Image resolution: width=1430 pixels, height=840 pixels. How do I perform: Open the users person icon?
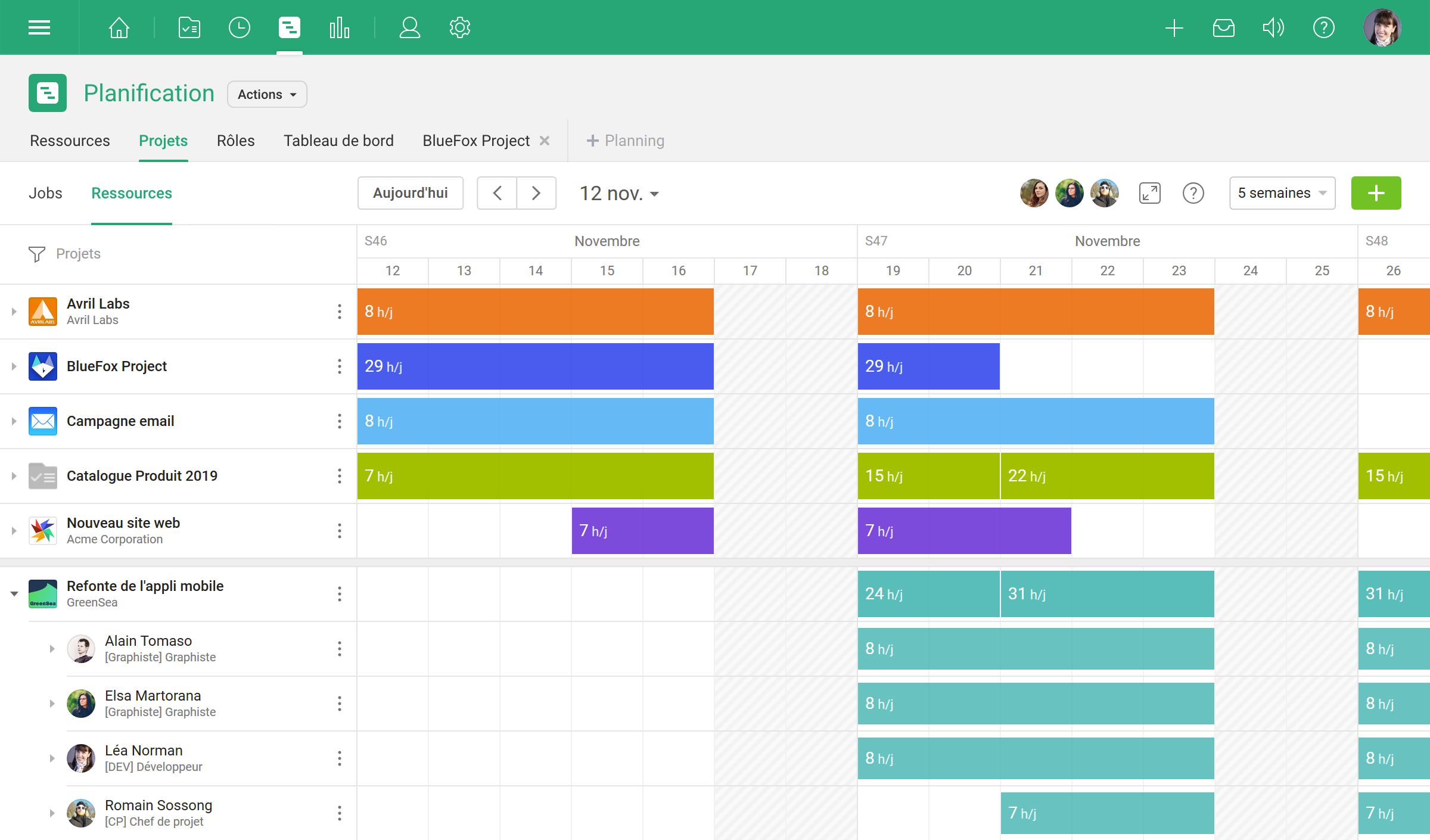(x=410, y=27)
